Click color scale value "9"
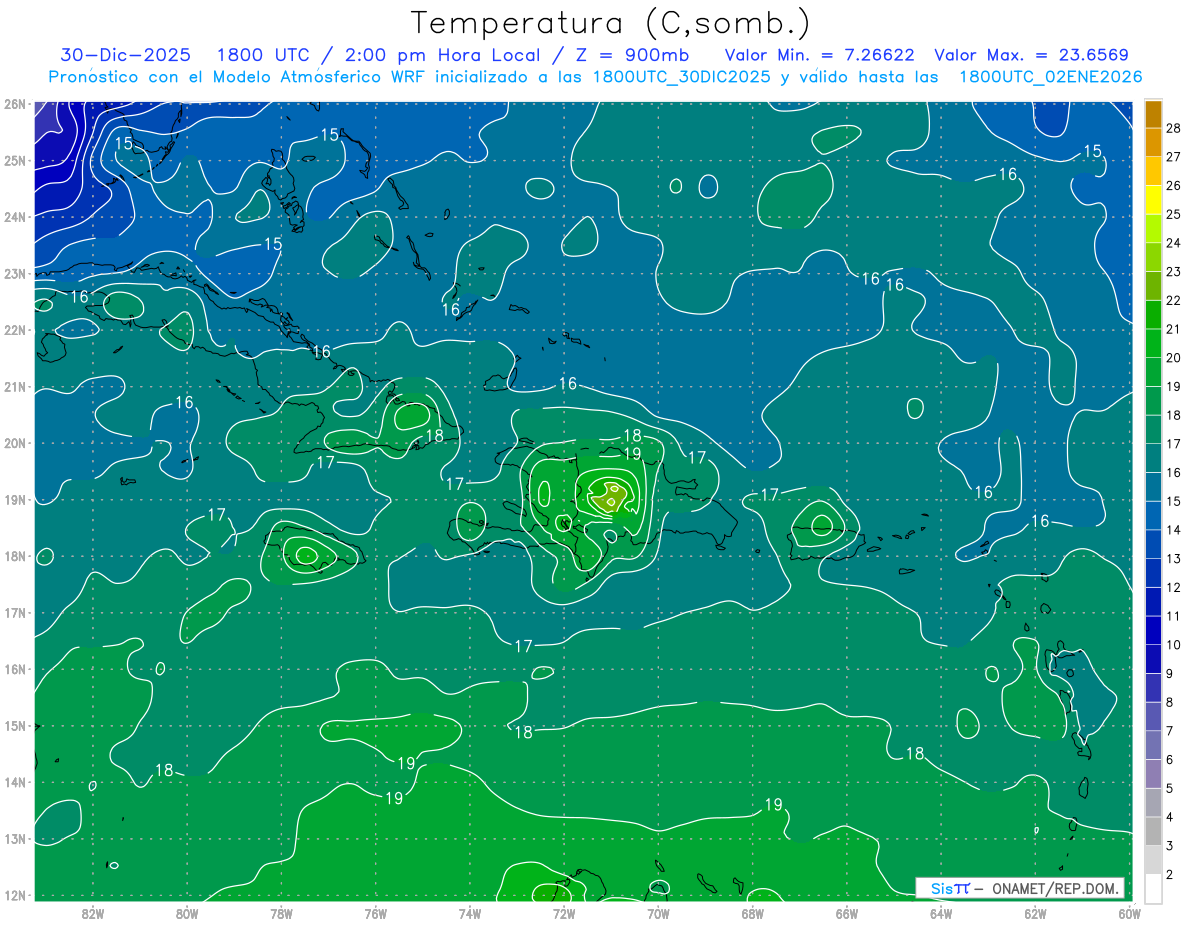Image resolution: width=1200 pixels, height=927 pixels. click(x=1170, y=674)
